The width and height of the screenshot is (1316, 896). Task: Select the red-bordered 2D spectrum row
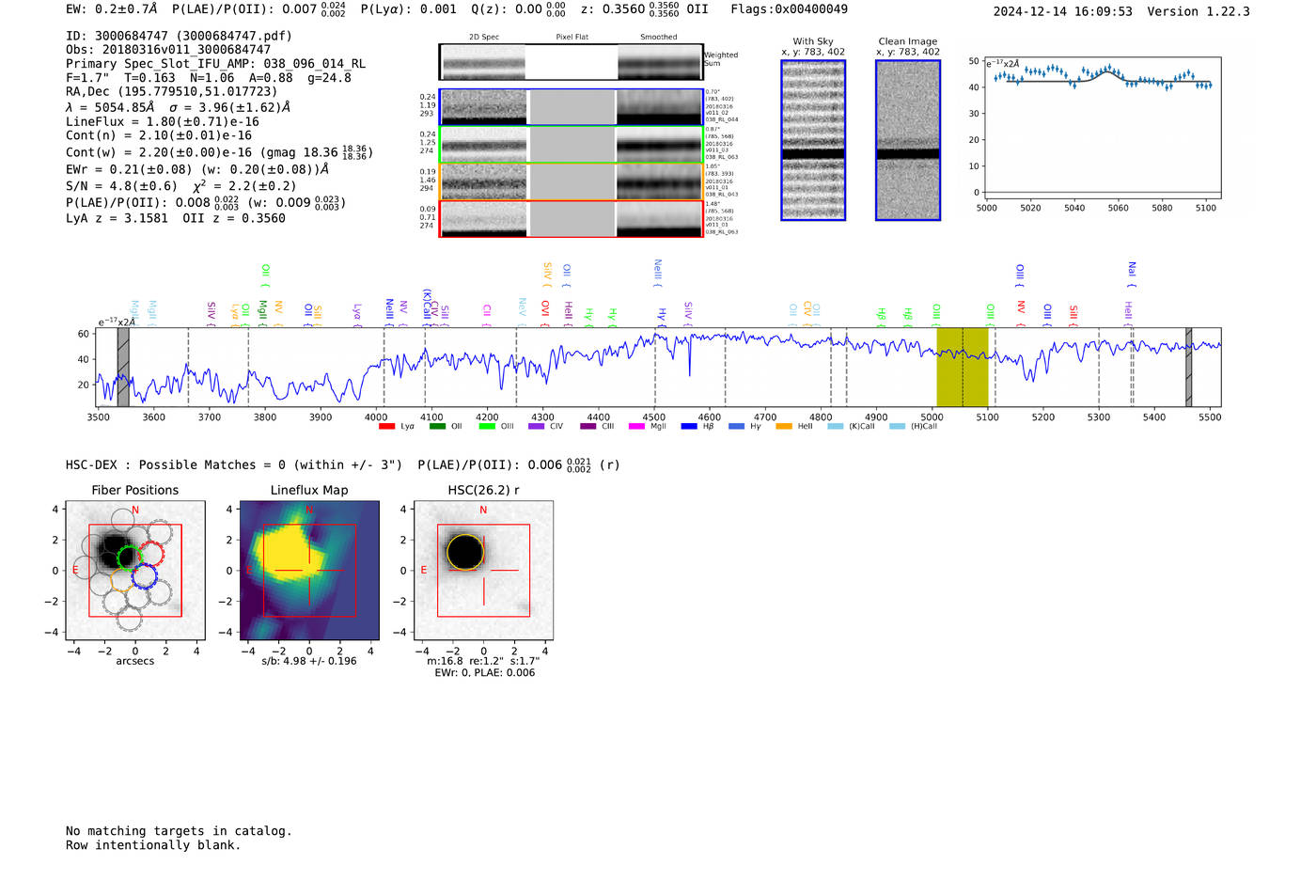[571, 219]
